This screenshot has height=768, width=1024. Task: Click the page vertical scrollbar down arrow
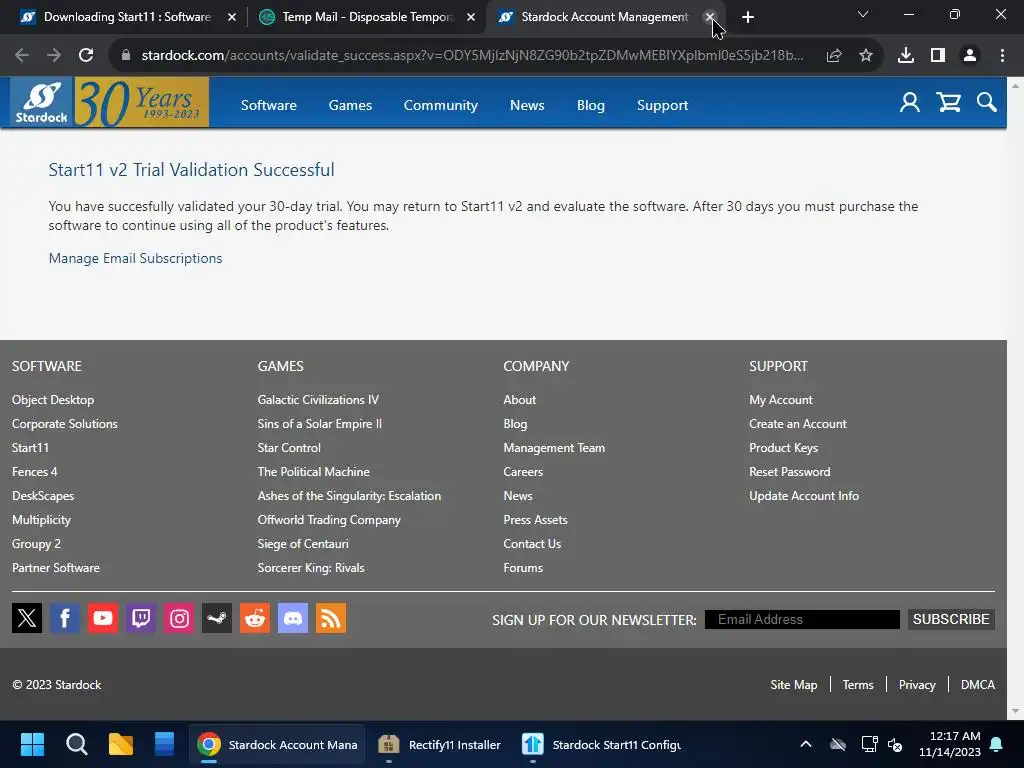[1016, 712]
